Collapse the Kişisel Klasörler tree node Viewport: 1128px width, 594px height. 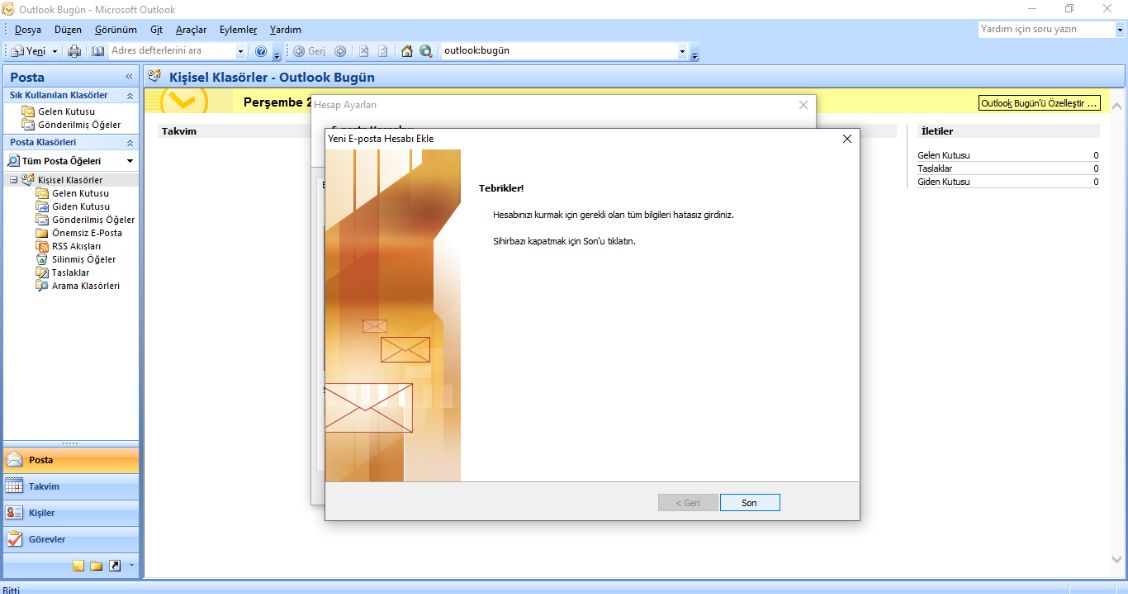pos(14,180)
